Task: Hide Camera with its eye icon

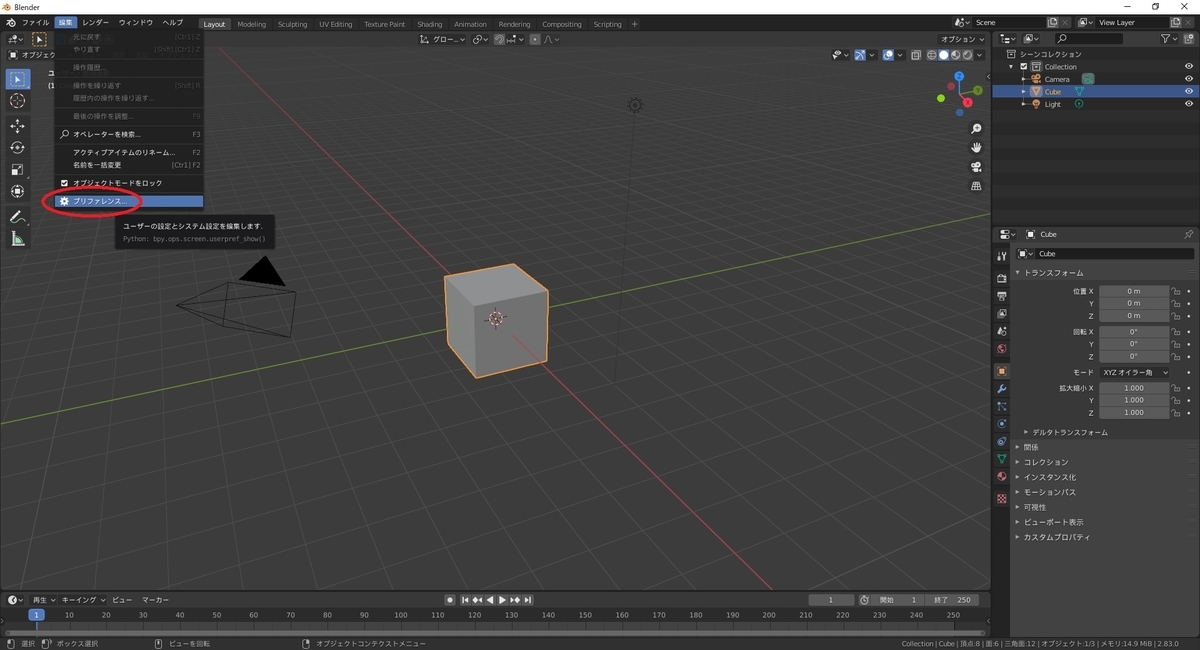Action: pyautogui.click(x=1189, y=79)
